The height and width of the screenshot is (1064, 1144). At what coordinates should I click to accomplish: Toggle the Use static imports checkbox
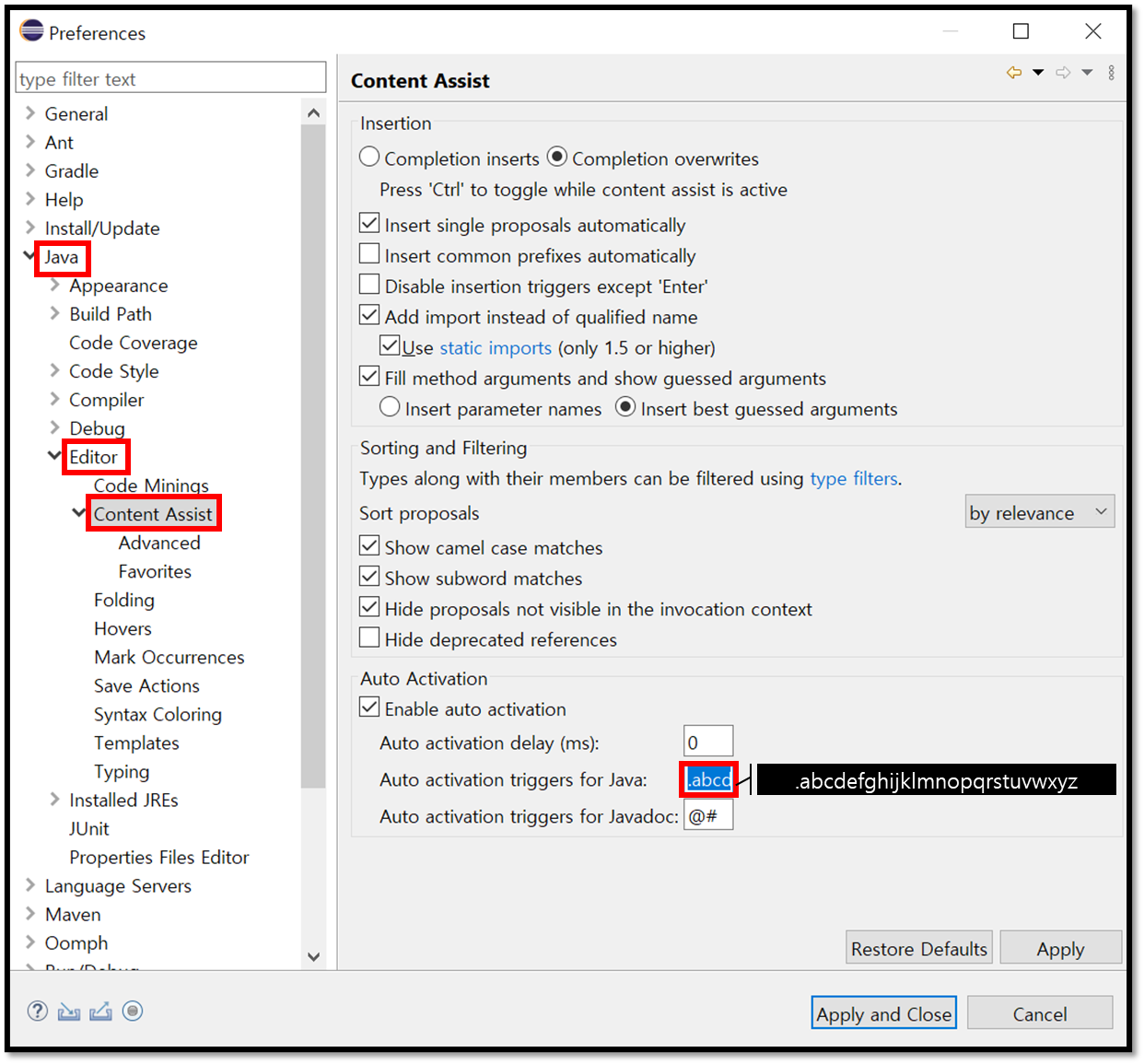click(390, 345)
